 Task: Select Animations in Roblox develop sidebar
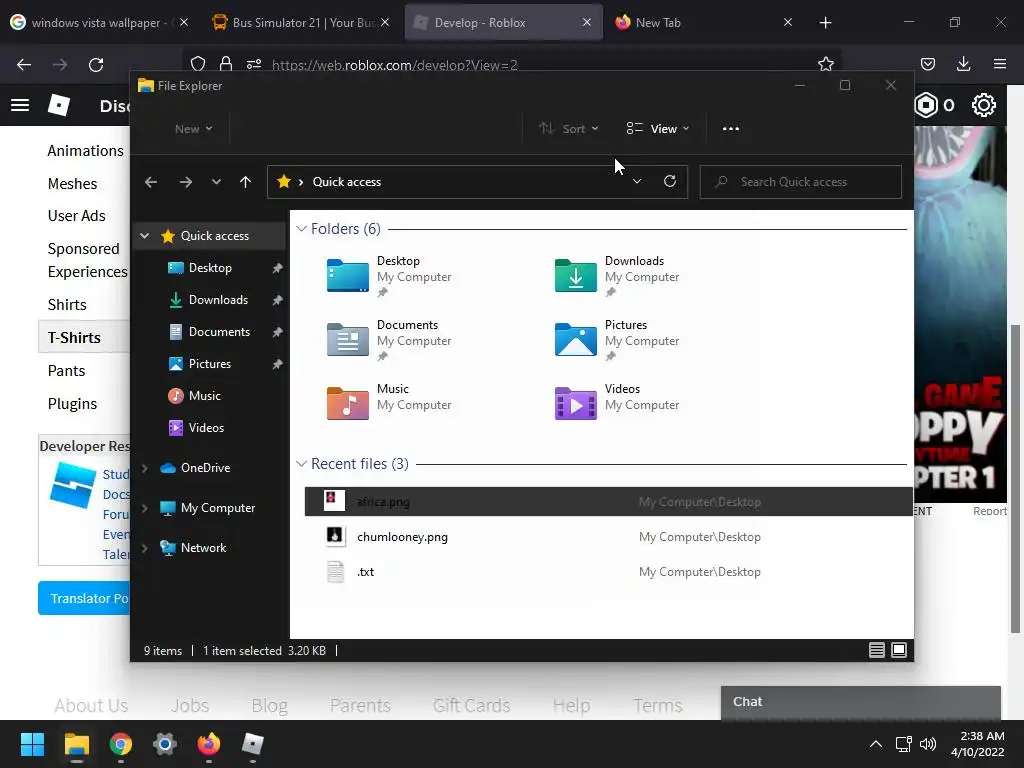tap(86, 151)
